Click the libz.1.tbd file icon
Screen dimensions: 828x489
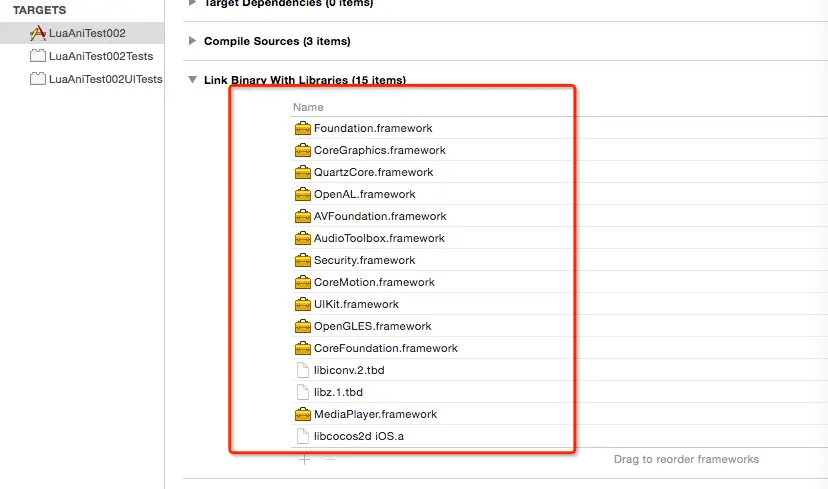[x=303, y=392]
